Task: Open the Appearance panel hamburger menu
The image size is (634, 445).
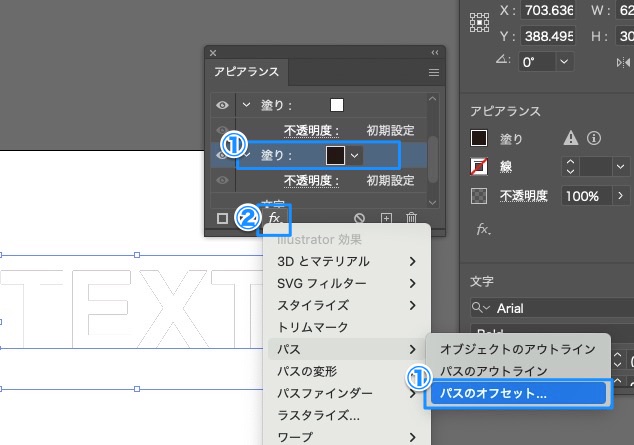Action: tap(434, 73)
